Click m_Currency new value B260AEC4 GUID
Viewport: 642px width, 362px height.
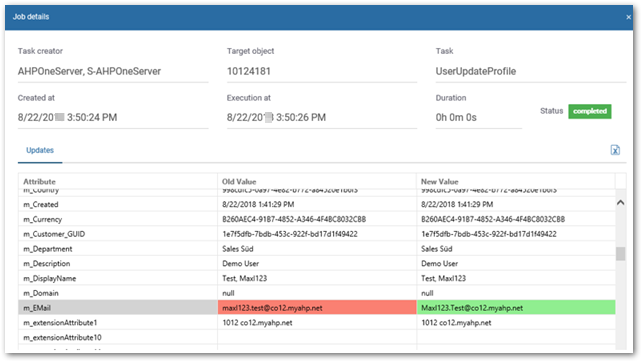tap(516, 219)
